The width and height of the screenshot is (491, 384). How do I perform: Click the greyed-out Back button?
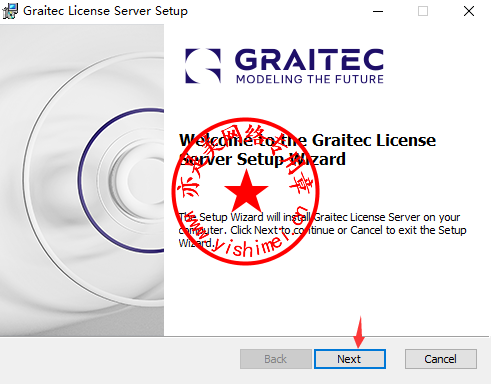click(x=276, y=359)
